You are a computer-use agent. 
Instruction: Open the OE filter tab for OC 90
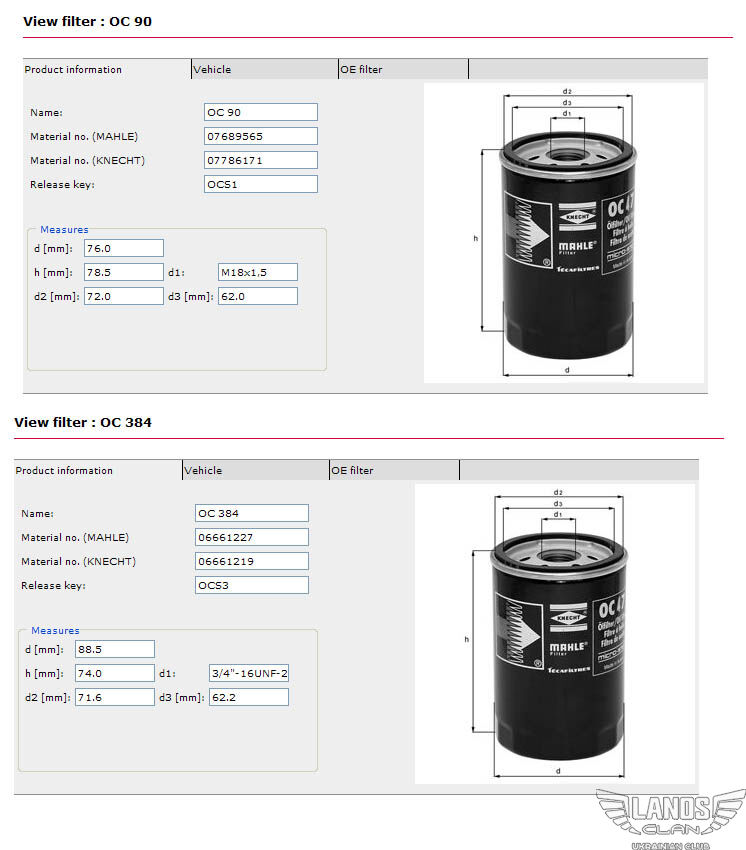click(402, 70)
